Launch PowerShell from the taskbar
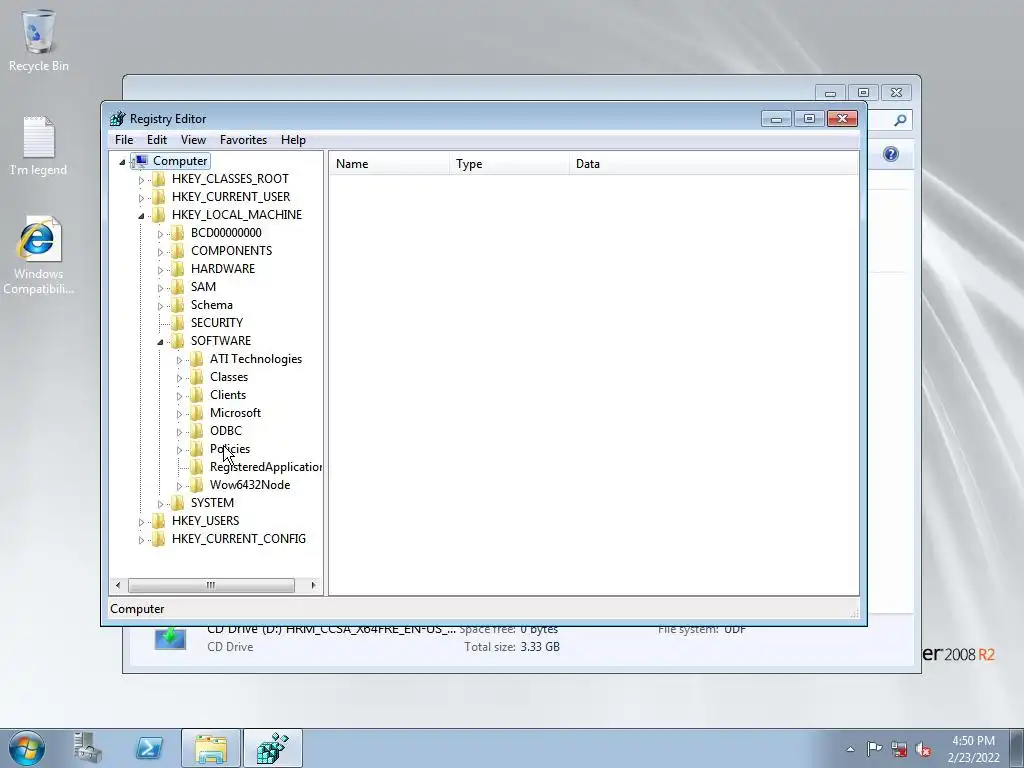 coord(149,748)
